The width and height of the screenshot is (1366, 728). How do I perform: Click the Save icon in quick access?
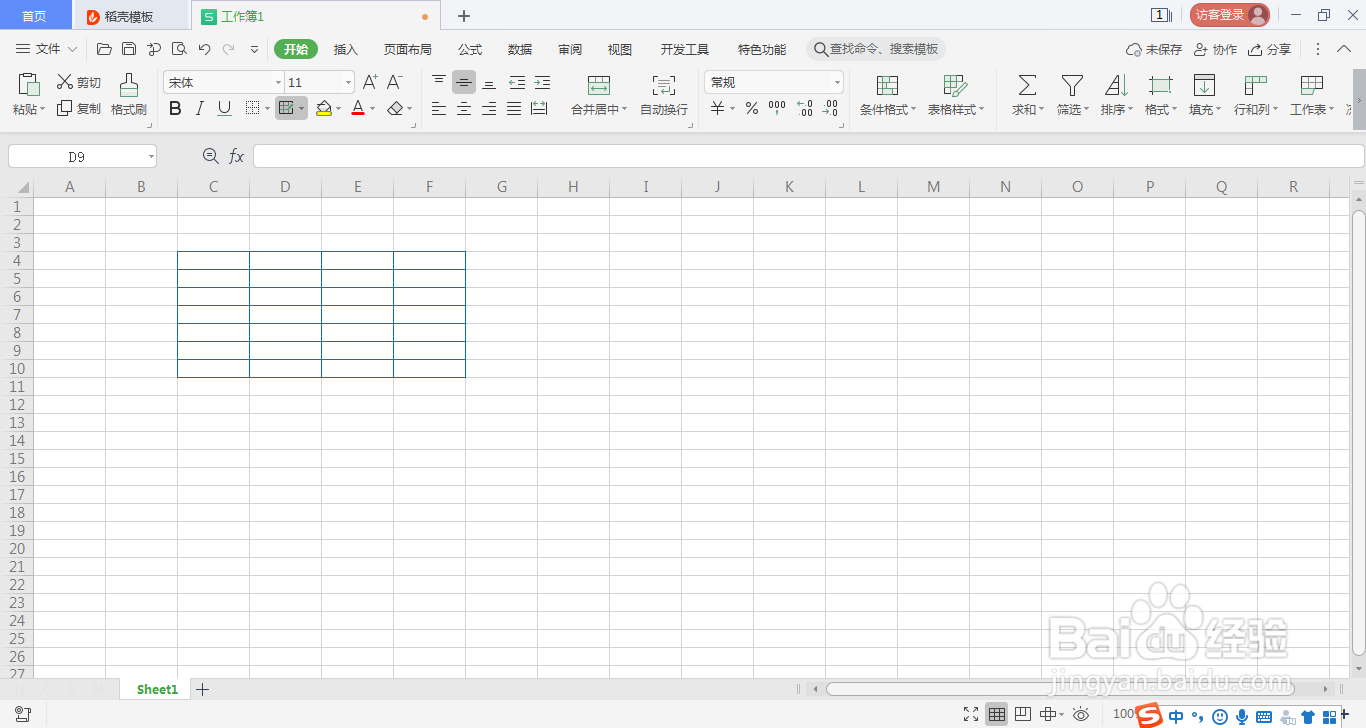[129, 49]
